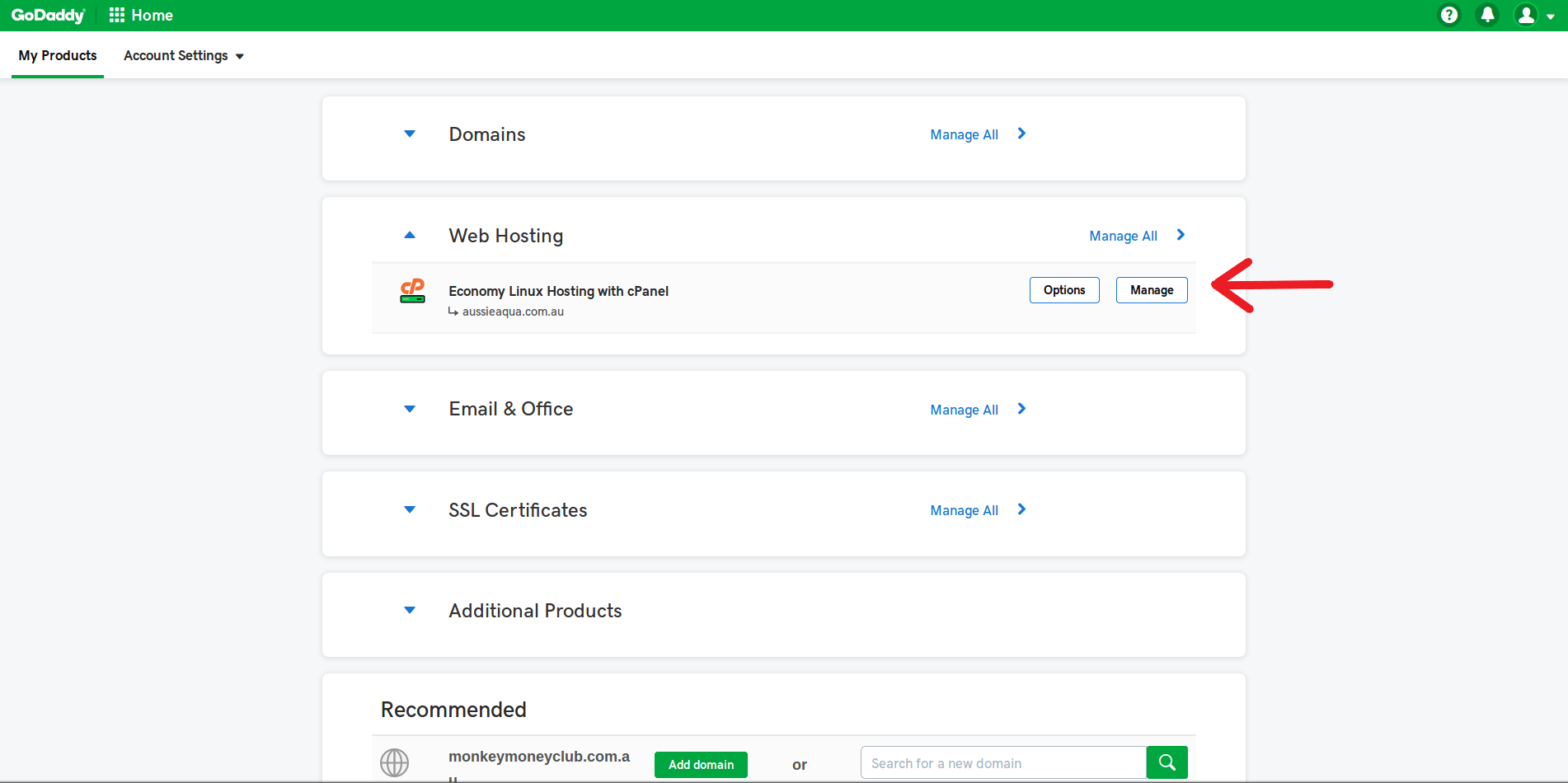The height and width of the screenshot is (783, 1568).
Task: Open the dropdown caret beside the user avatar
Action: (1551, 16)
